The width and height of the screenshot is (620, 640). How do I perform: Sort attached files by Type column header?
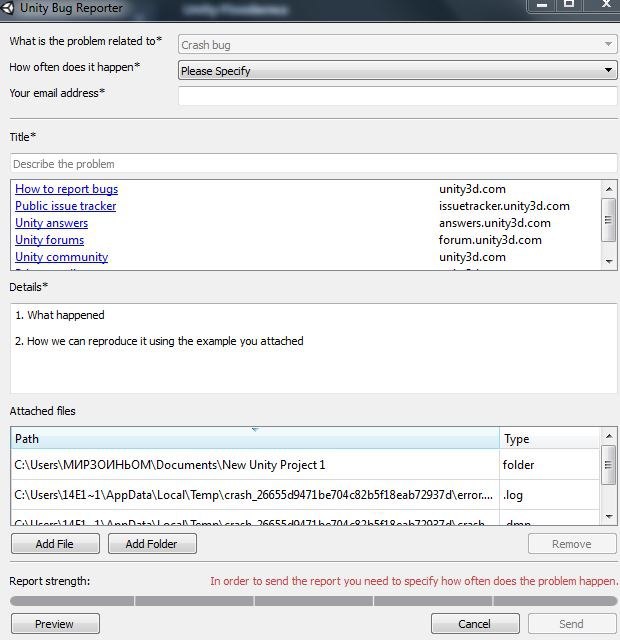pos(550,438)
